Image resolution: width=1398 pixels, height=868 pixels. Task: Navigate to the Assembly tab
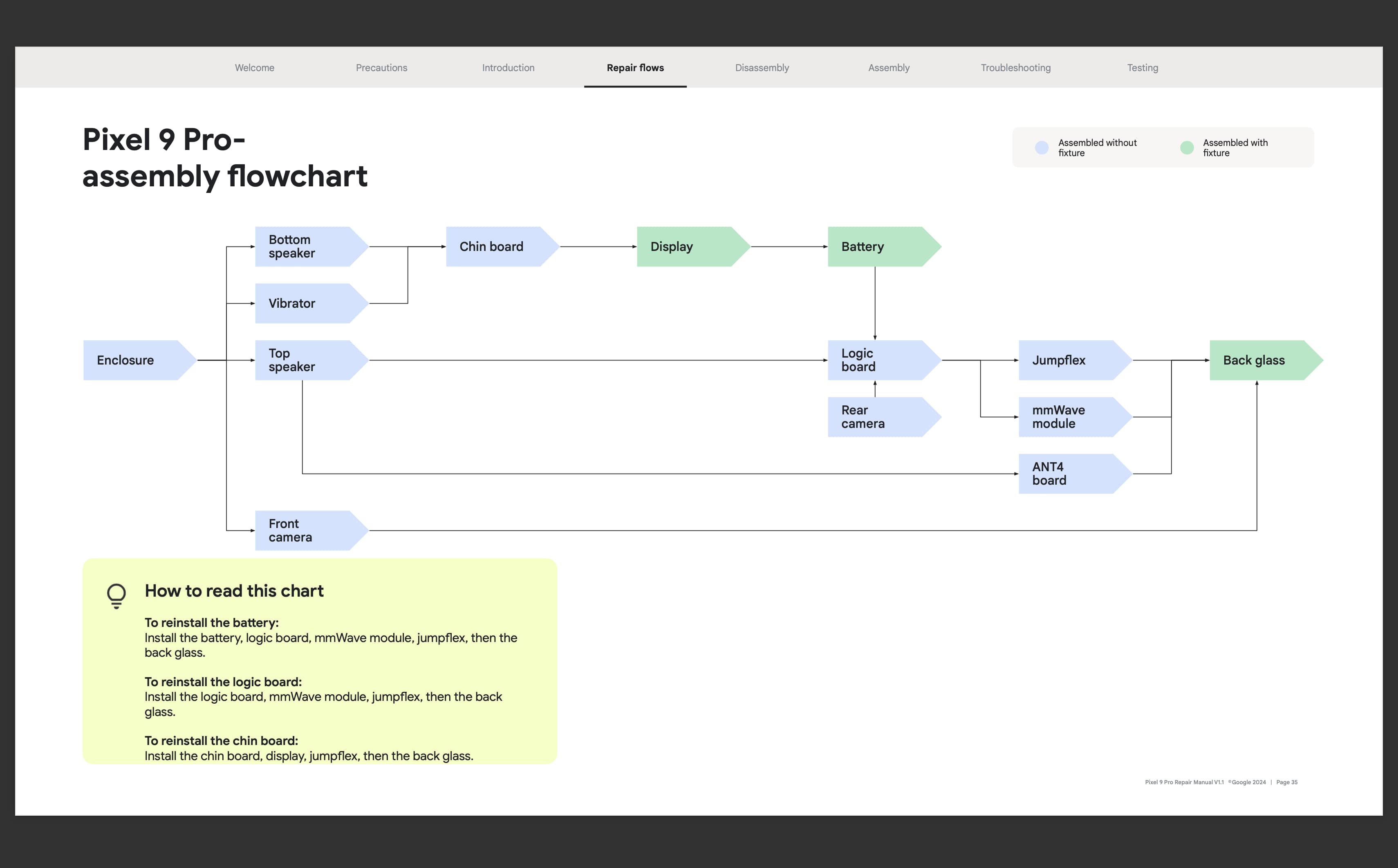pyautogui.click(x=889, y=68)
